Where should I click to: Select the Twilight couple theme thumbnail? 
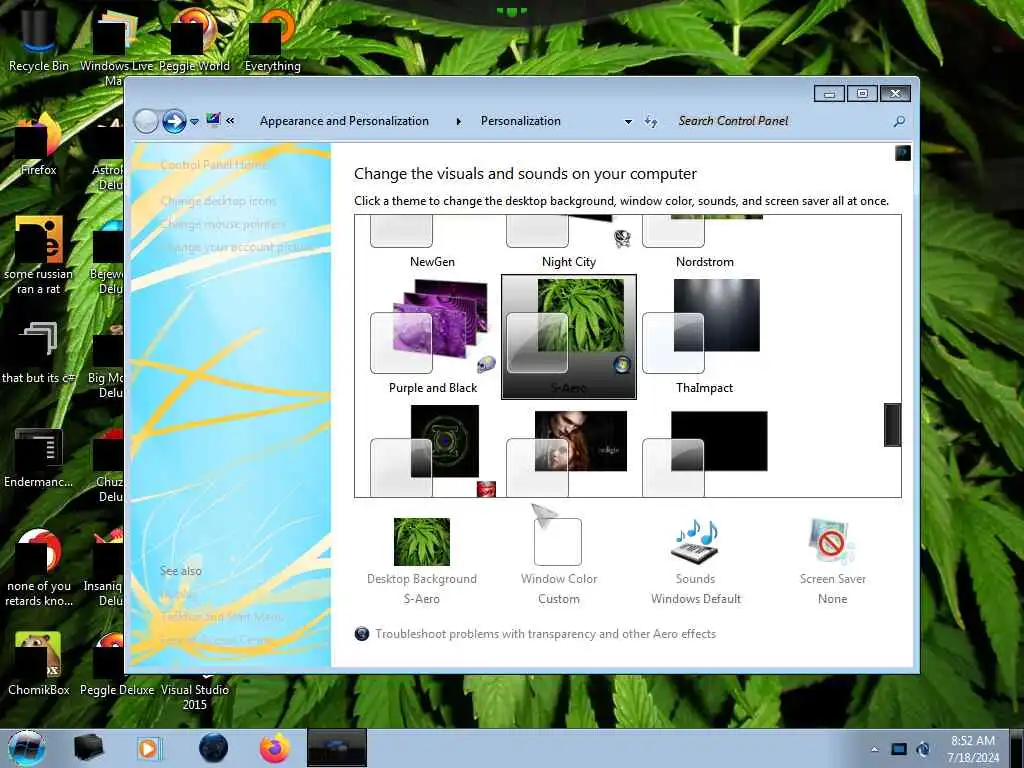coord(569,451)
